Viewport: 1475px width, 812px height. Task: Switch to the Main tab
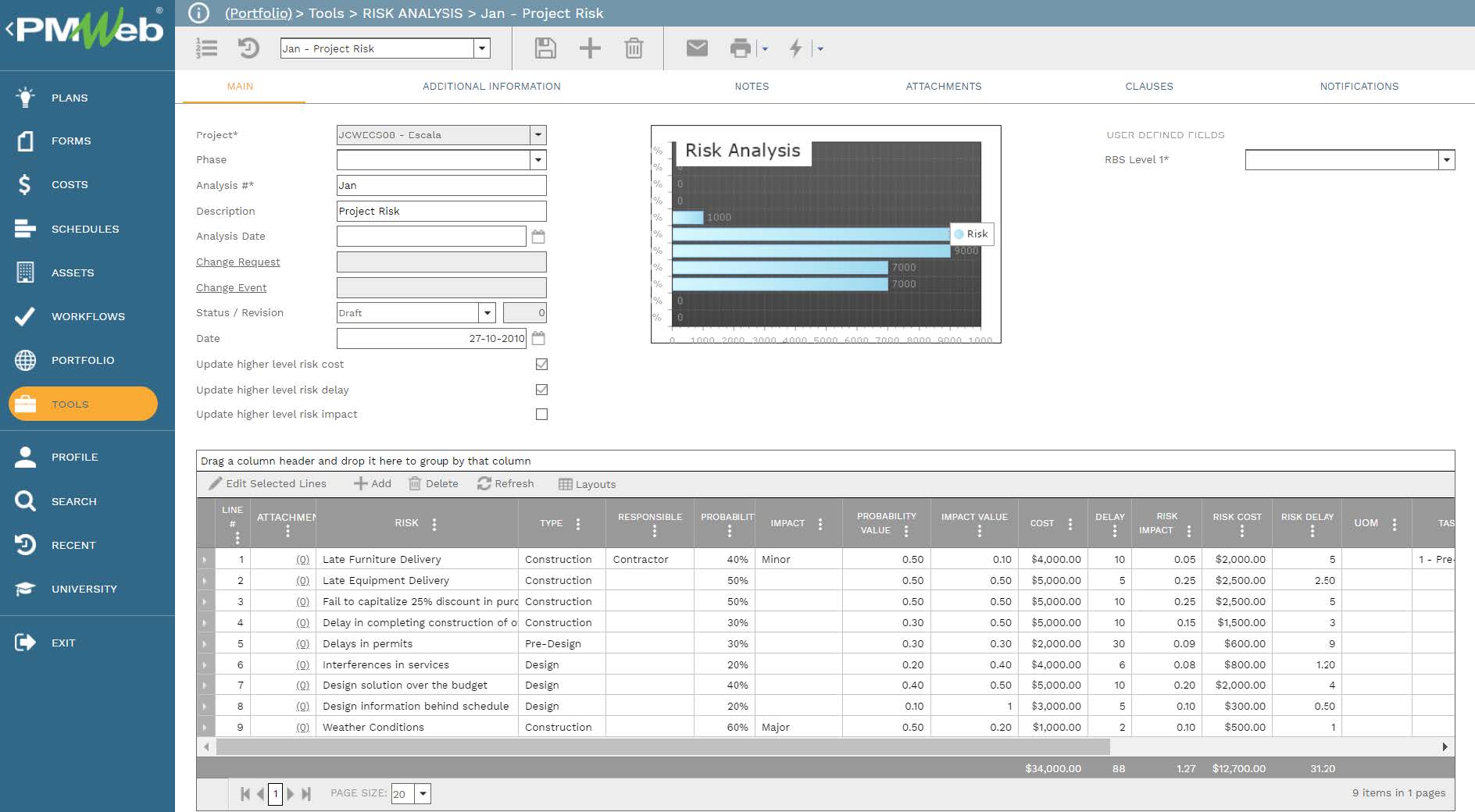point(240,86)
